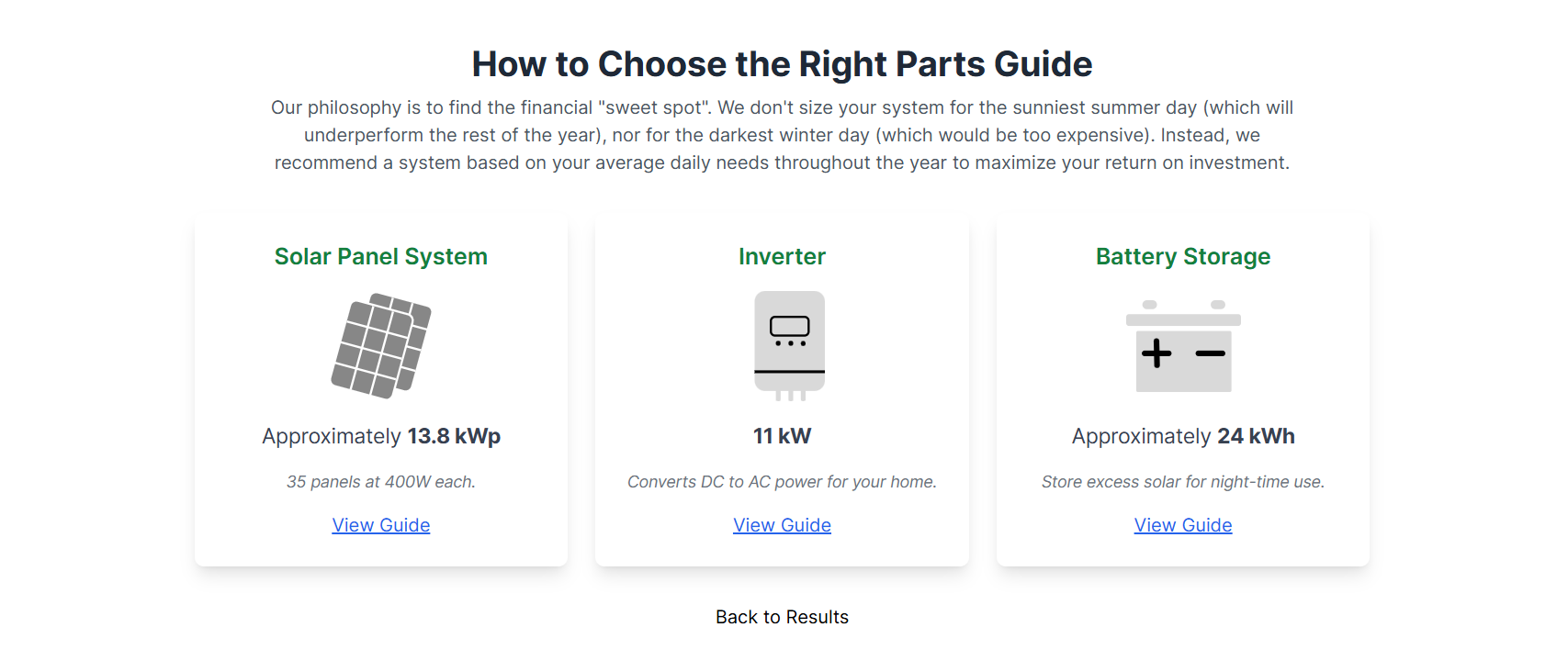Click a cell in the solar panel grid icon
The width and height of the screenshot is (1568, 672).
tap(377, 347)
